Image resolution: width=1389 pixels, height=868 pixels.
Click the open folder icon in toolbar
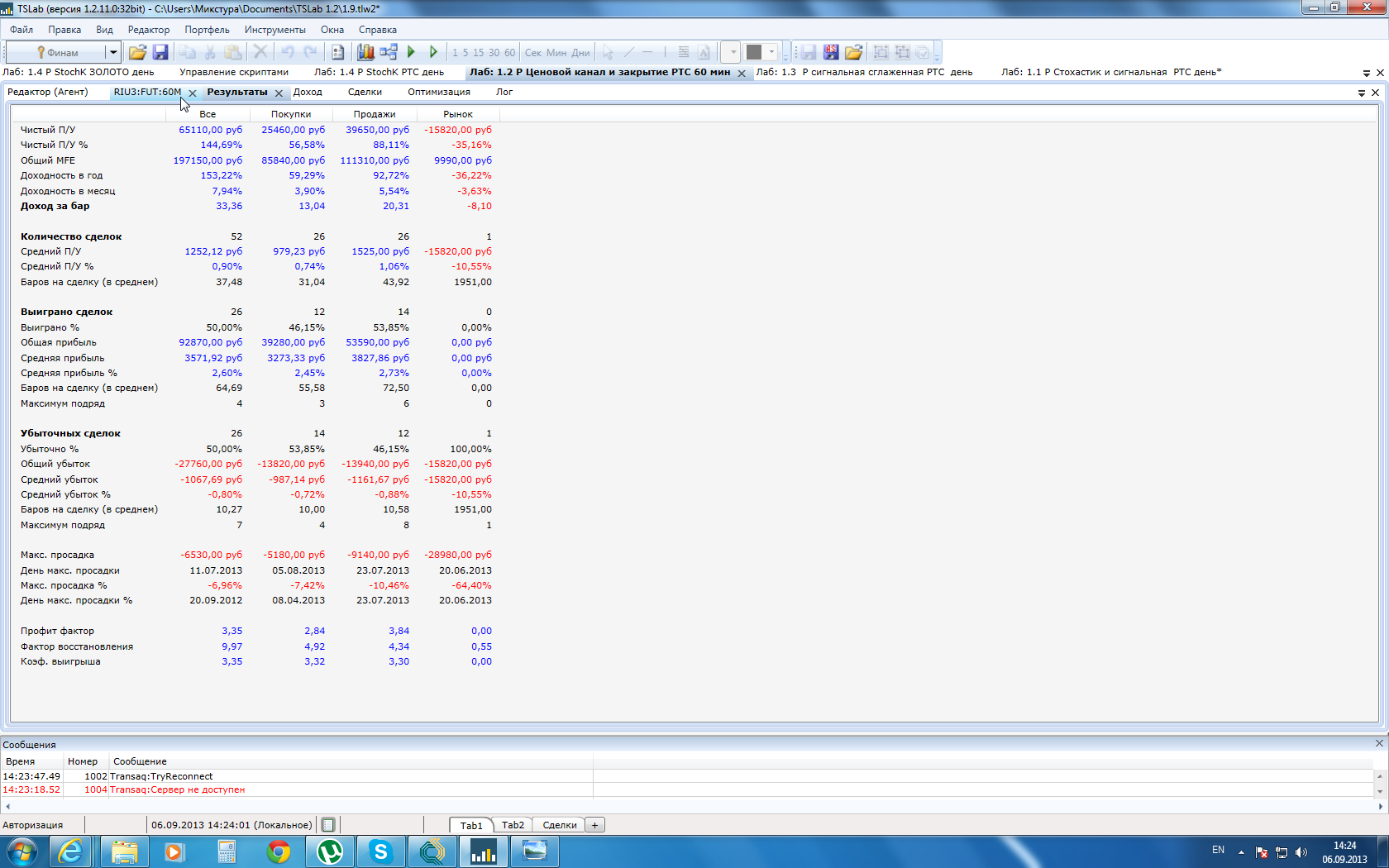137,52
